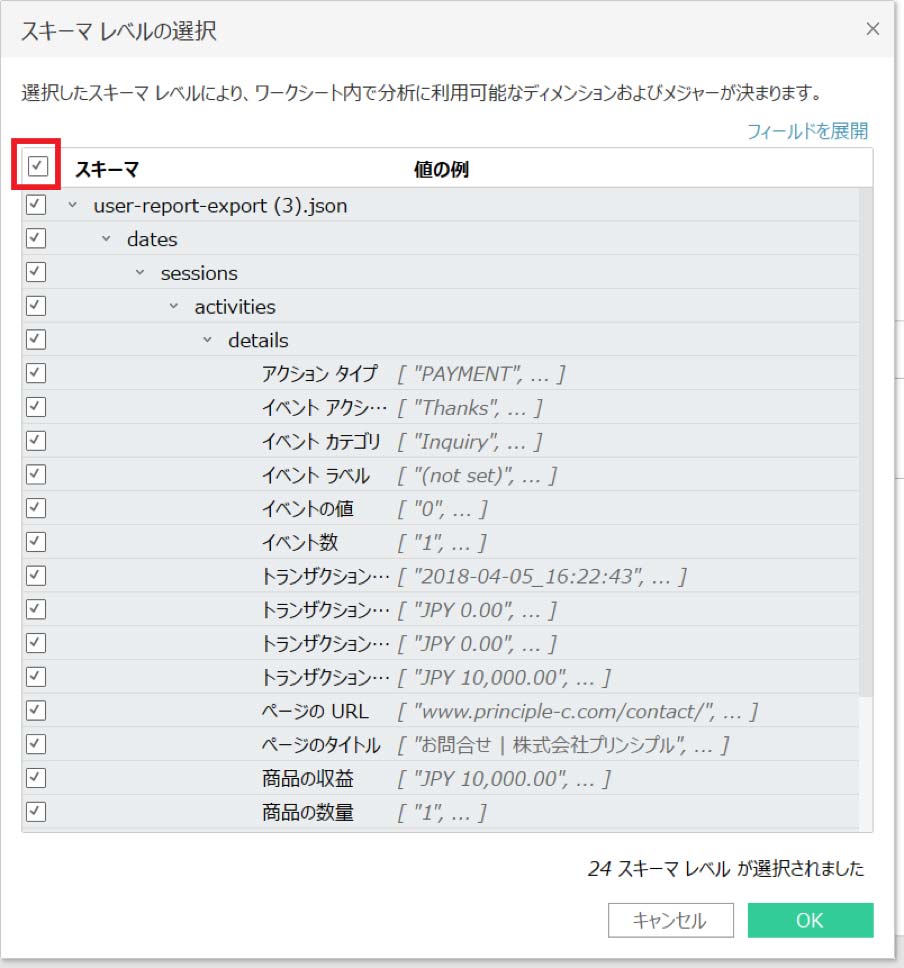
Task: Uncheck the ページの URL checkbox
Action: tap(37, 711)
